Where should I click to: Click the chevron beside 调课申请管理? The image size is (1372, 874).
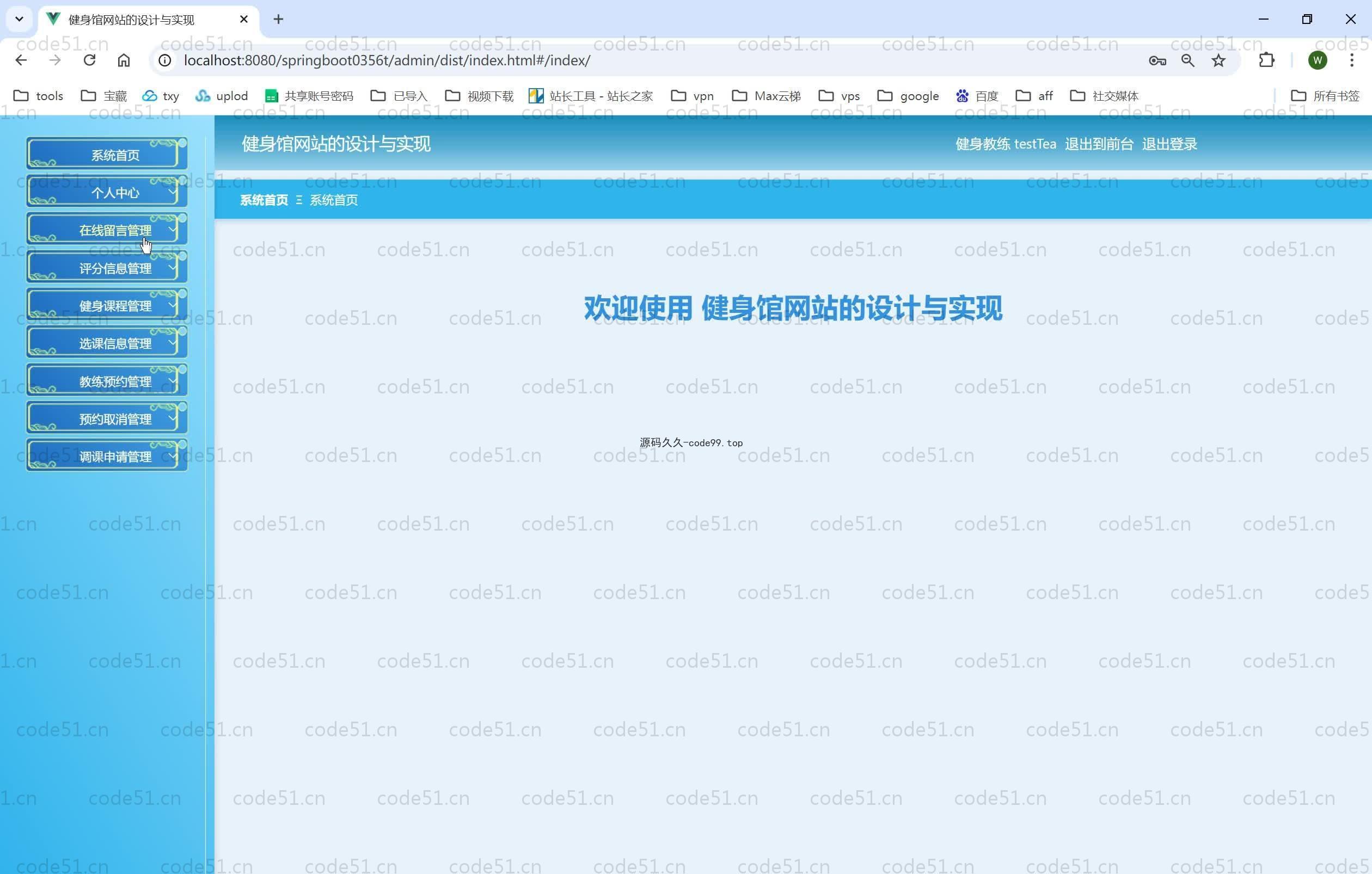[x=171, y=456]
